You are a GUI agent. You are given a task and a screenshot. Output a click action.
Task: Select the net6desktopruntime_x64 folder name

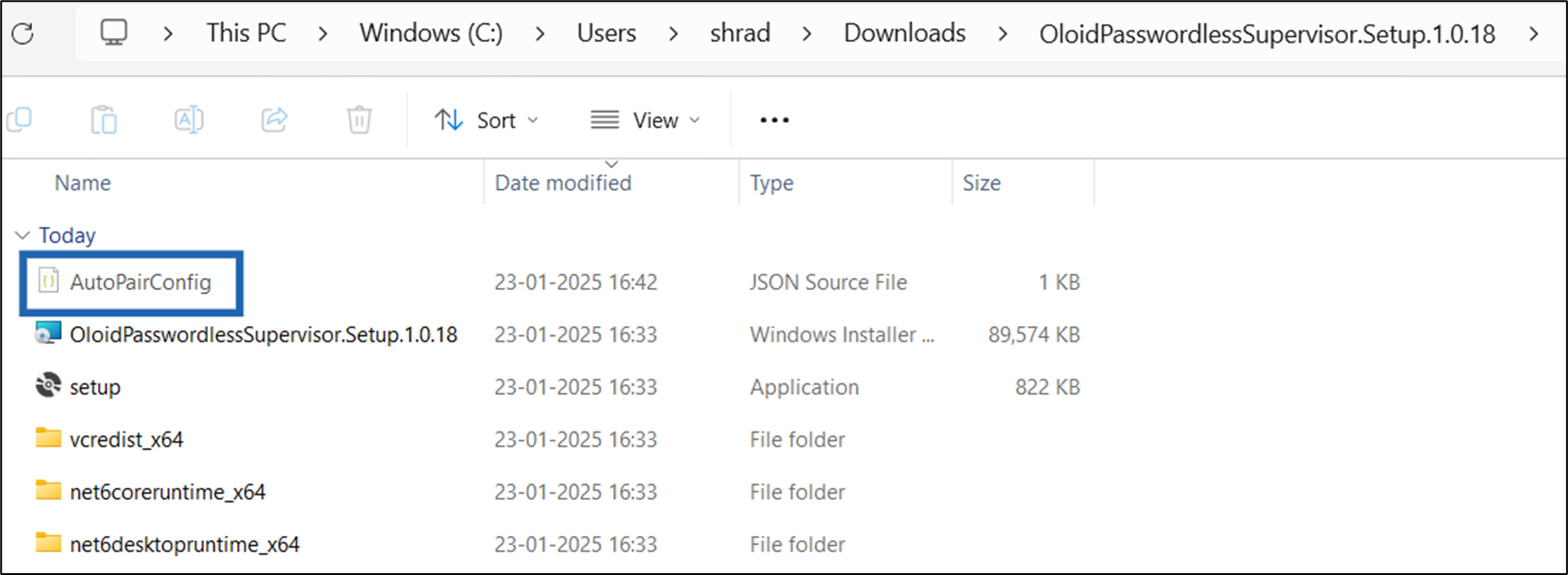184,544
